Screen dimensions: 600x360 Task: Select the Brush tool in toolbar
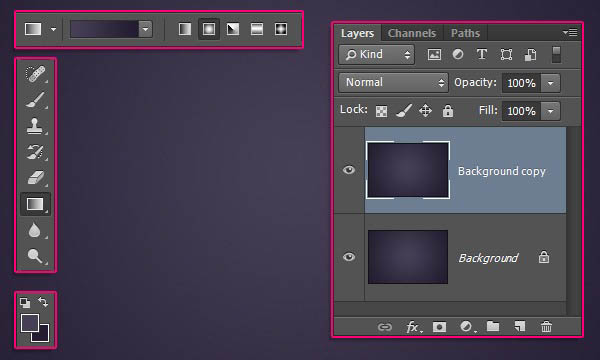click(x=35, y=100)
